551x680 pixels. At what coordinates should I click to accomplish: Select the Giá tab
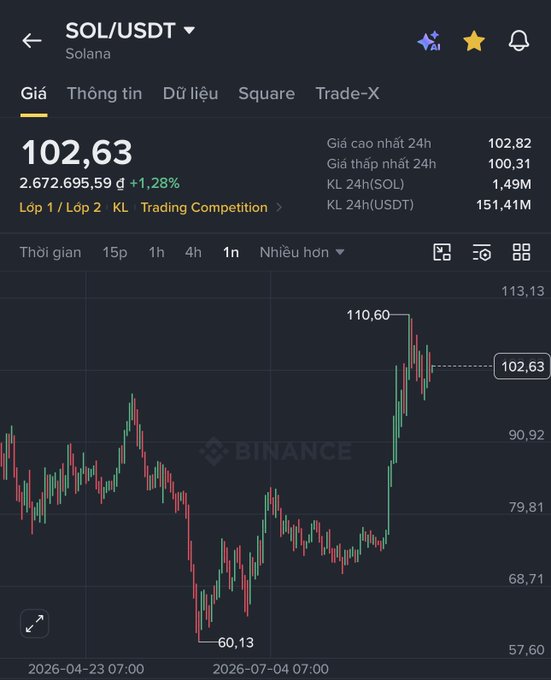34,94
